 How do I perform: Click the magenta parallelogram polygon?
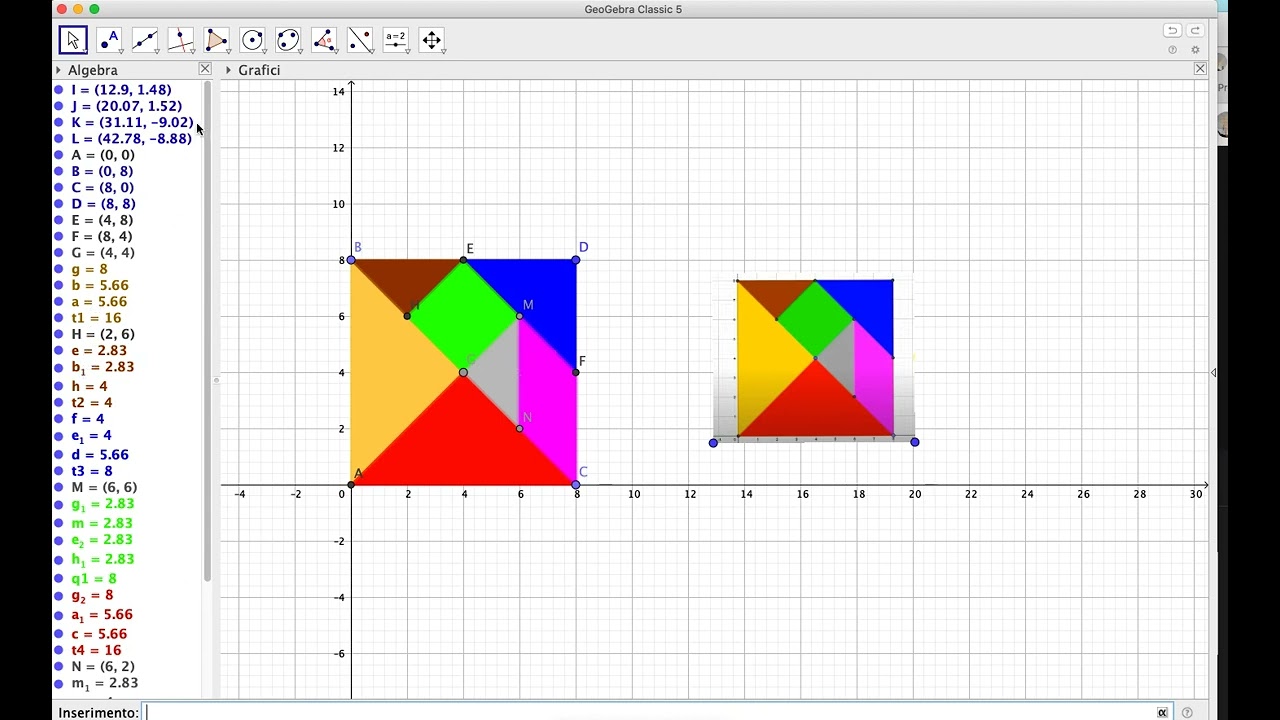[x=548, y=400]
